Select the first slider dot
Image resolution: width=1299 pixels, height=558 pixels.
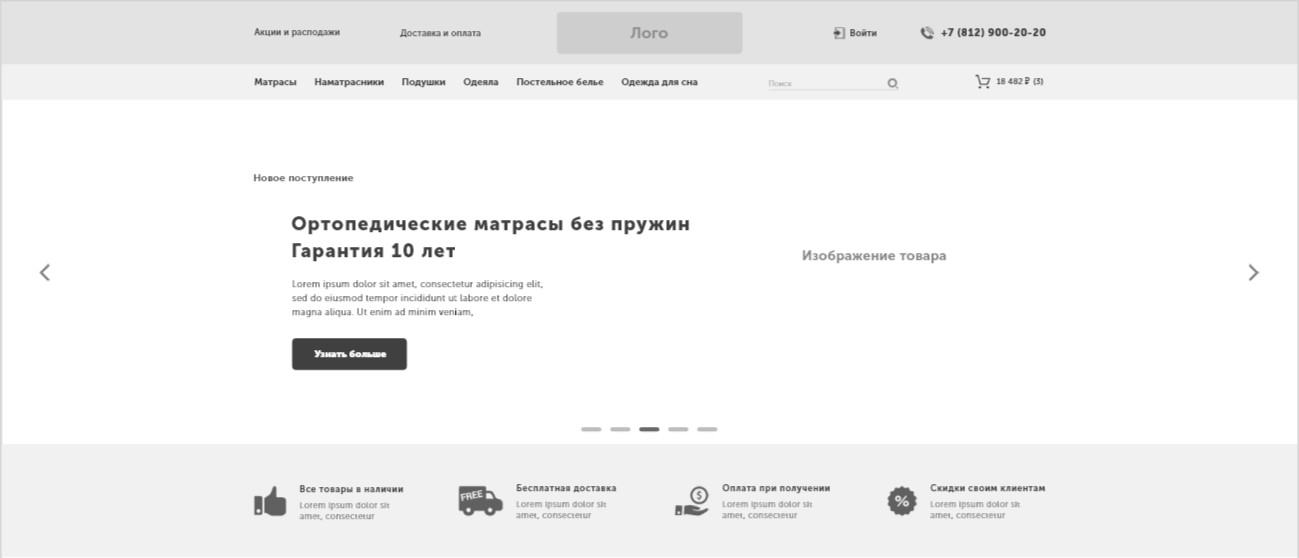(591, 429)
